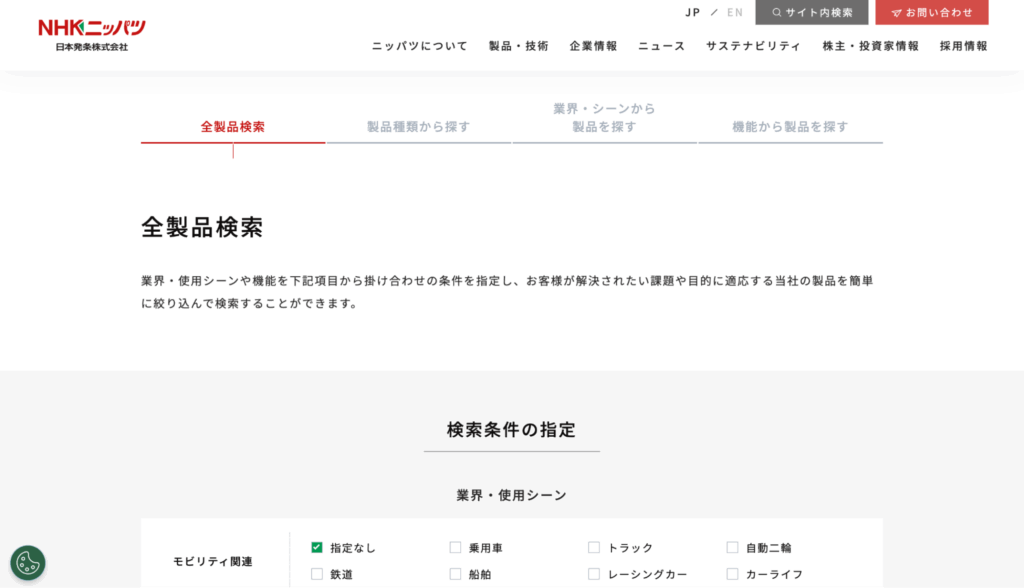
Task: Switch language to EN
Action: tap(735, 13)
